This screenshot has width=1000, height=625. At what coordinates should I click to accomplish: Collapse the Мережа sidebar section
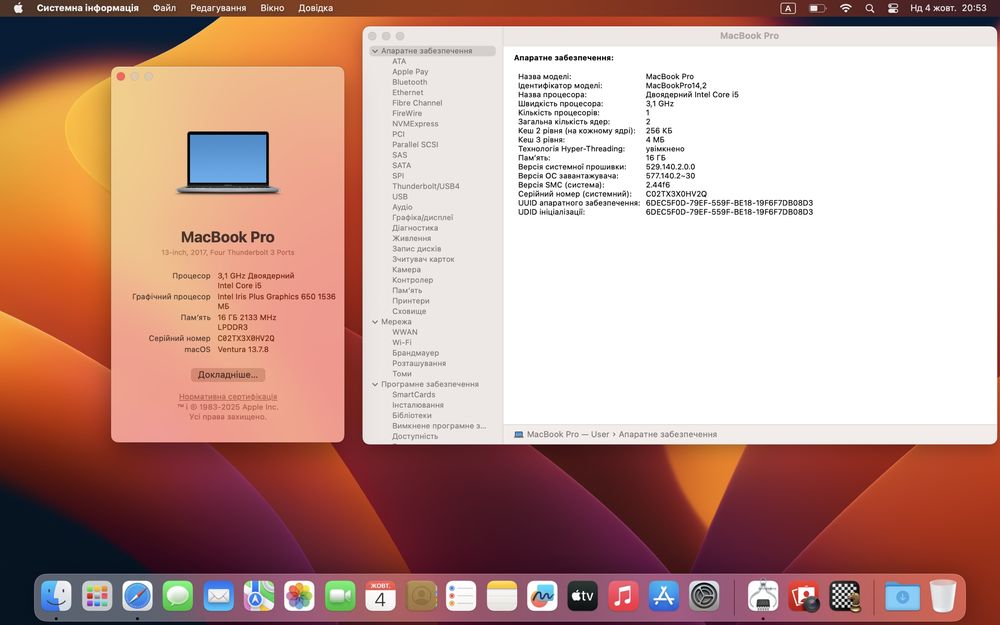(x=375, y=322)
